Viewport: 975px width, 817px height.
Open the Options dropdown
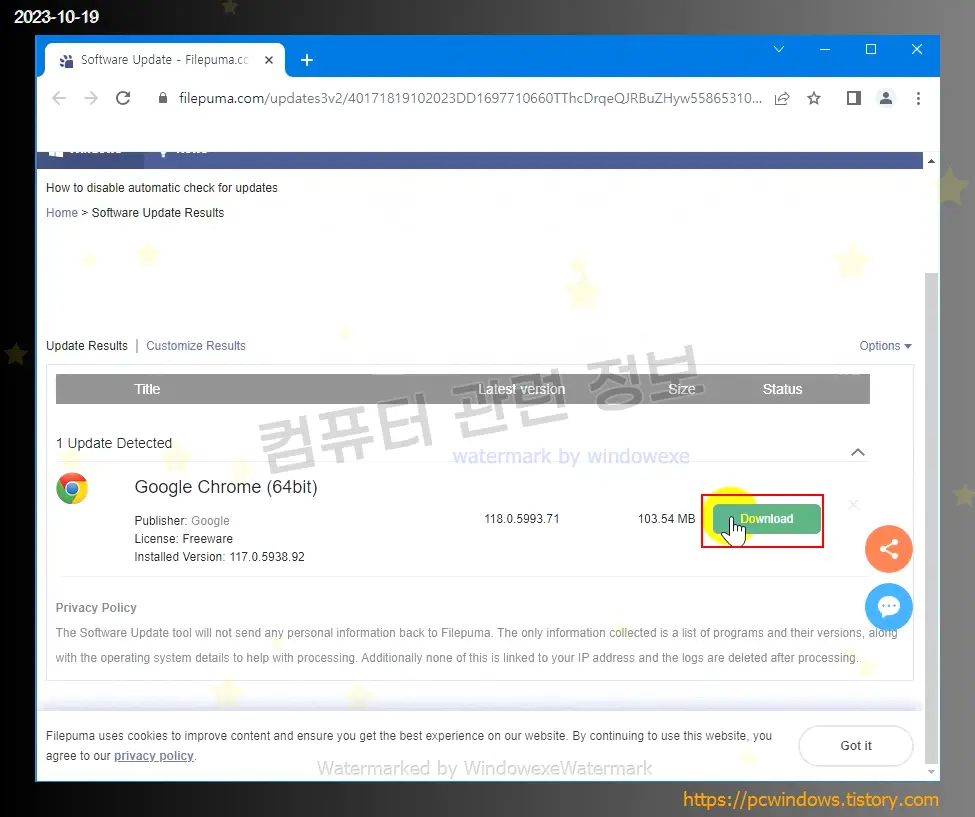click(885, 346)
